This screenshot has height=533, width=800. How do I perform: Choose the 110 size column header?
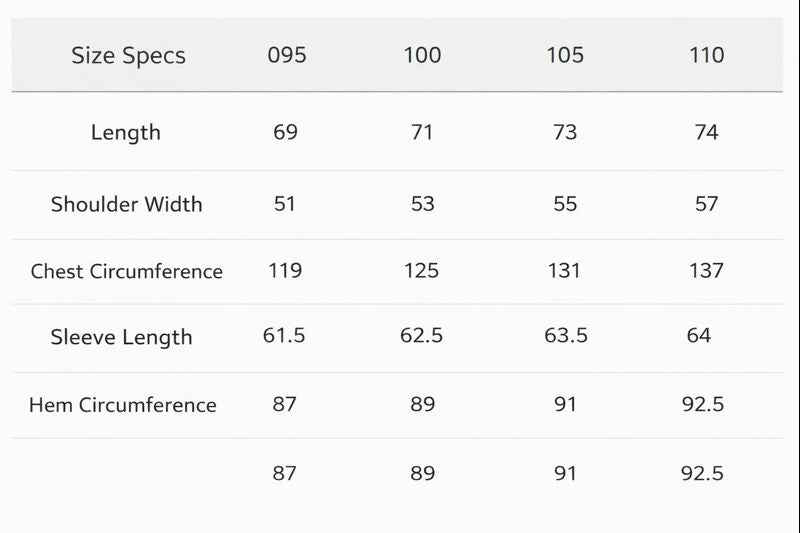coord(706,55)
